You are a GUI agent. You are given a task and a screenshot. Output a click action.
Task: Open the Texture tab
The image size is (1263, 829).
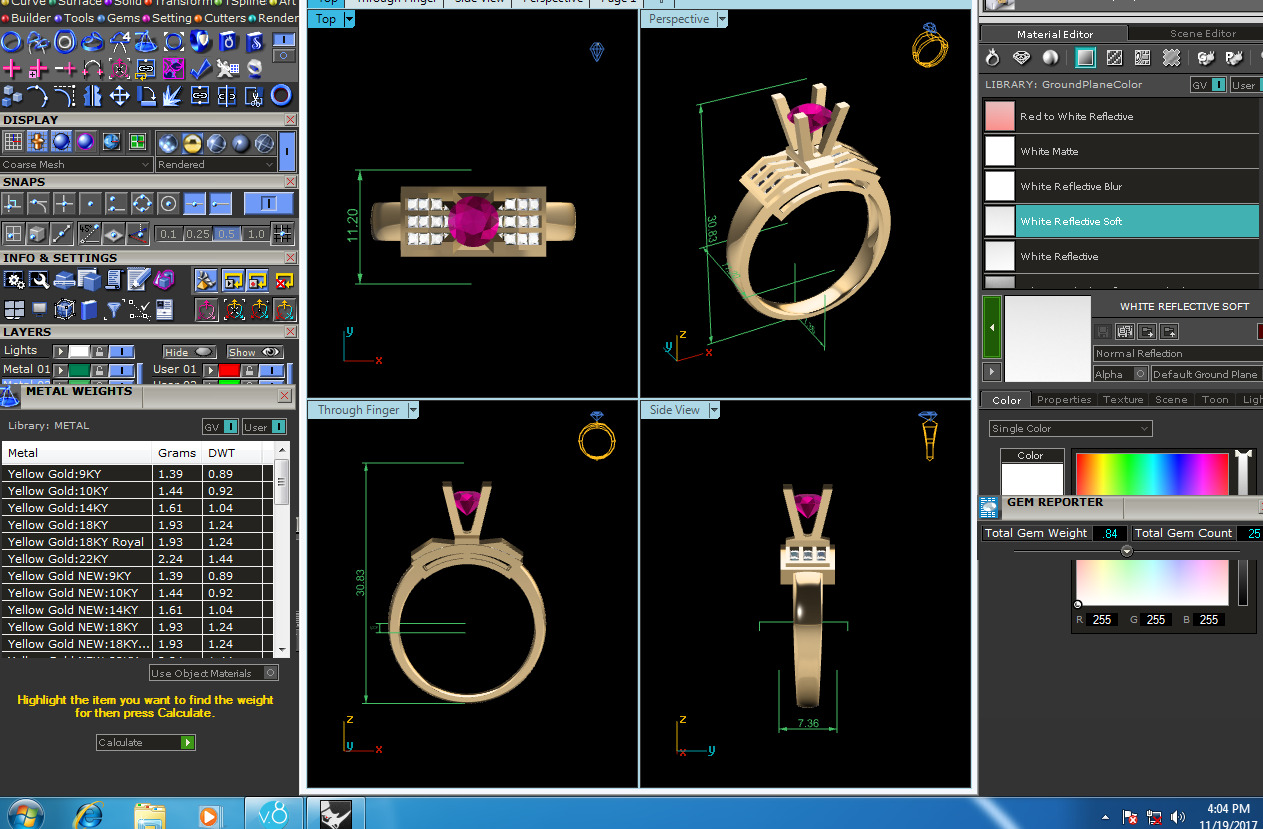coord(1123,399)
